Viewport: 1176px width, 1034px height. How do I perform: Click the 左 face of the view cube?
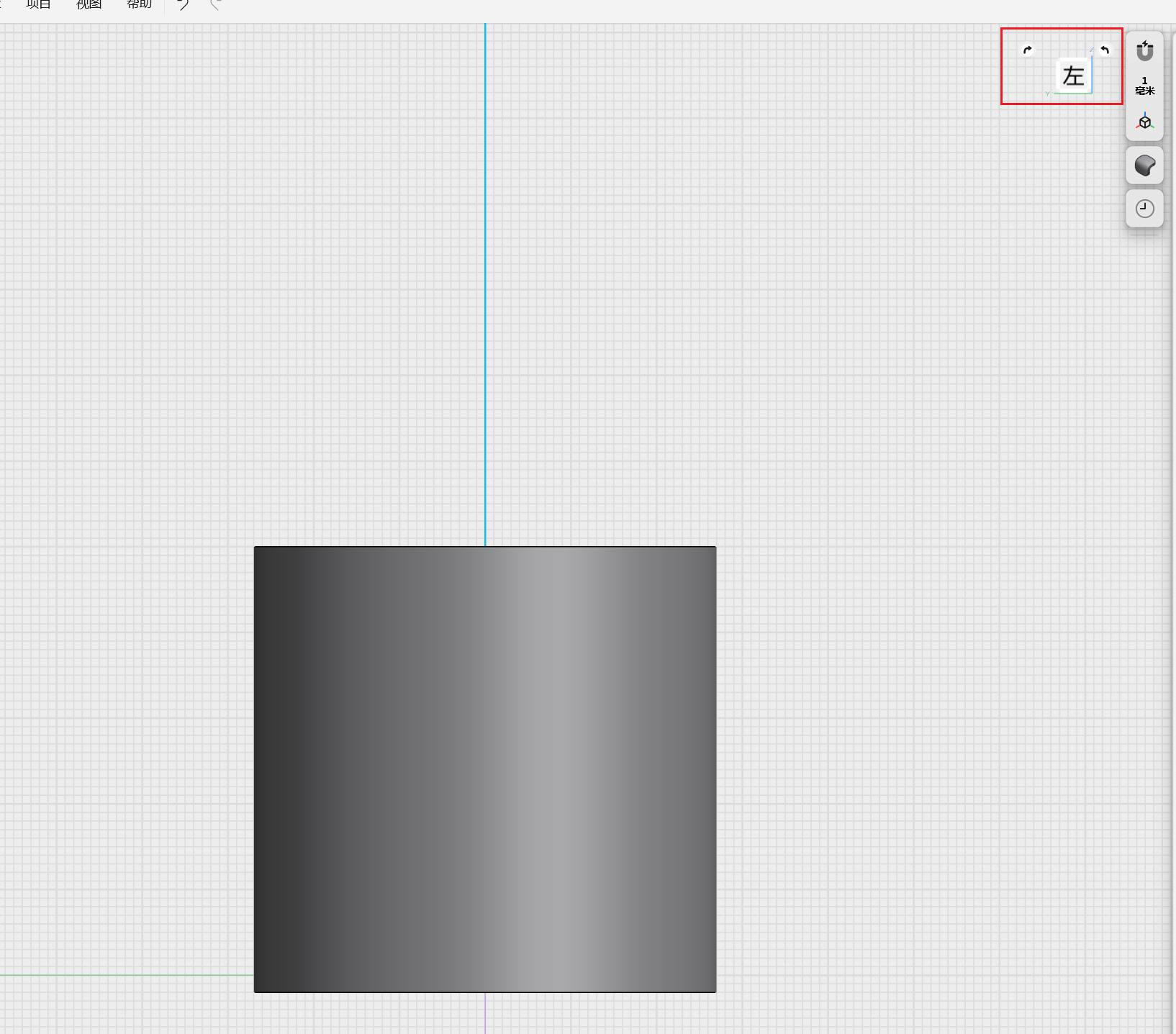pyautogui.click(x=1073, y=76)
